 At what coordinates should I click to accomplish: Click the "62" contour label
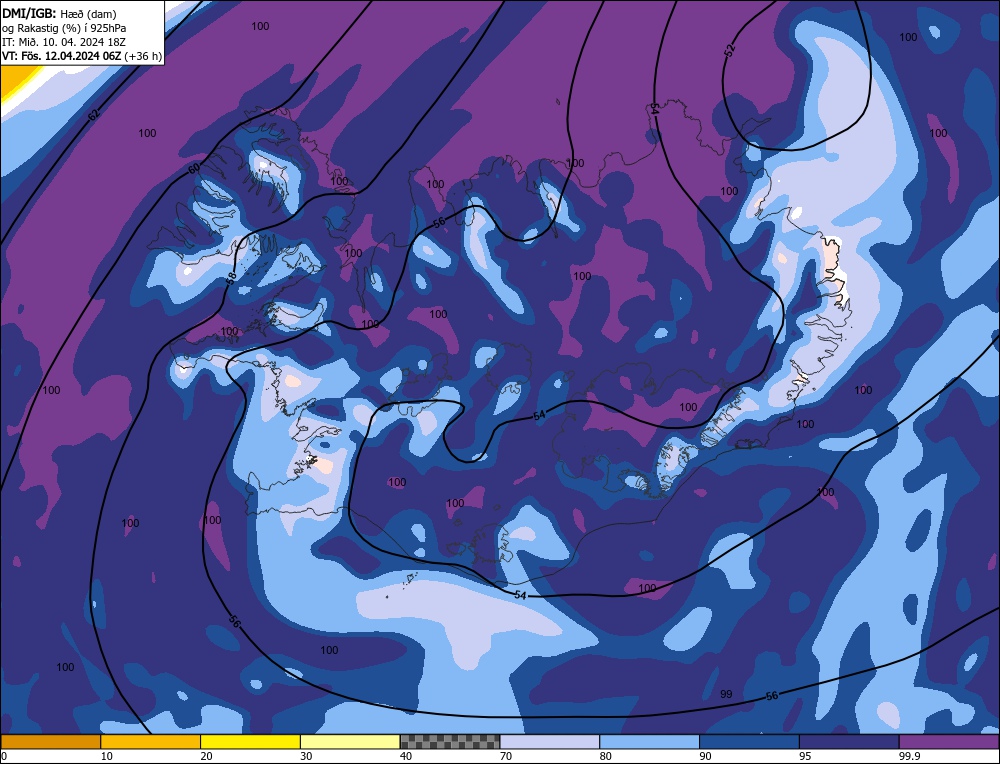(x=94, y=115)
